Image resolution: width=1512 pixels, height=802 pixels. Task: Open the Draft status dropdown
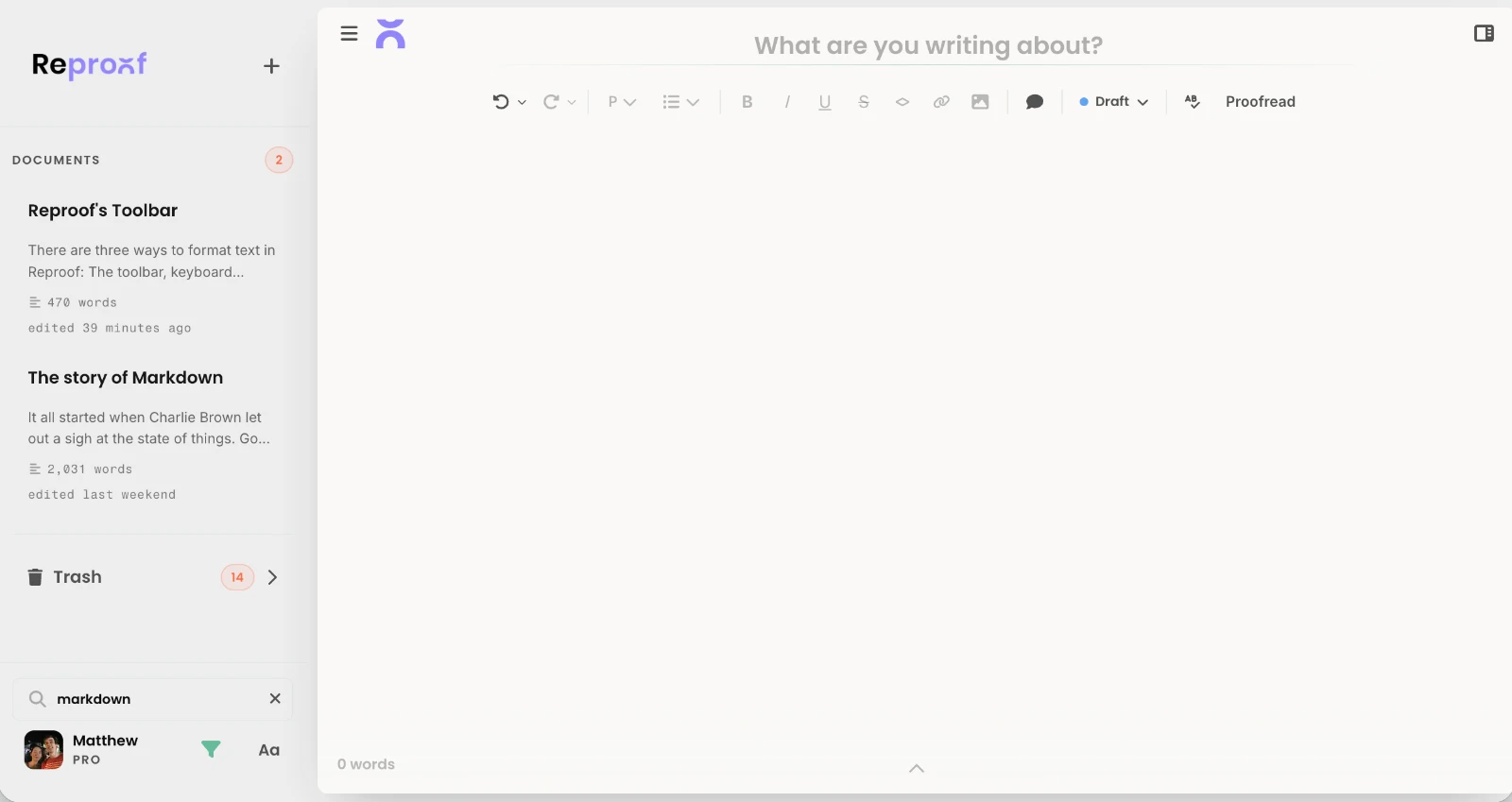point(1114,102)
